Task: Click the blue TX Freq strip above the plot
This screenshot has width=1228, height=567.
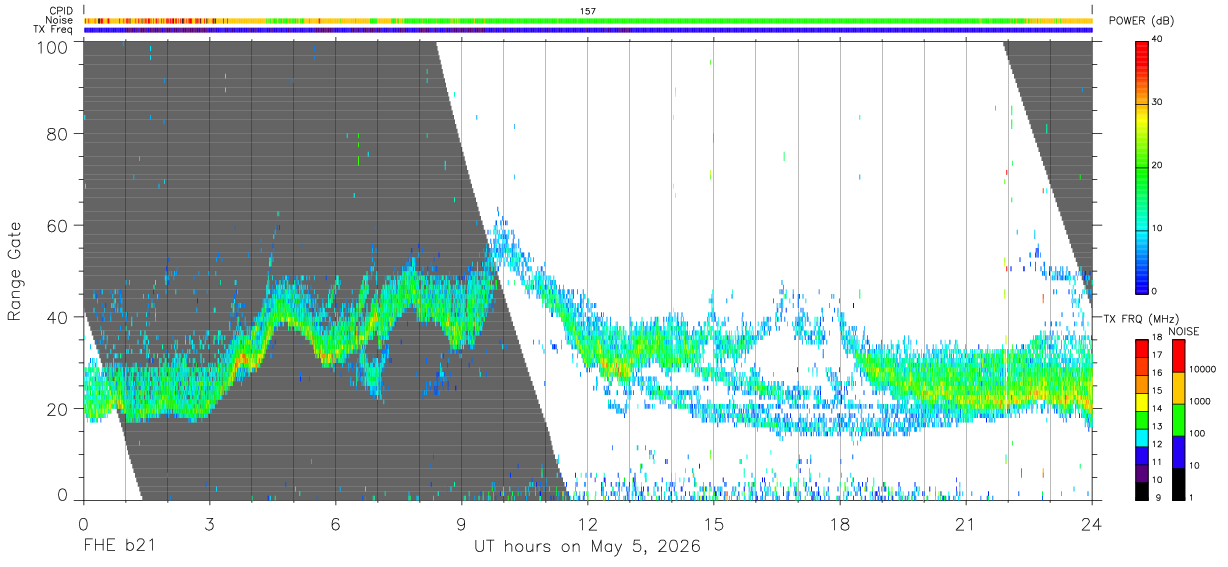Action: [x=588, y=30]
